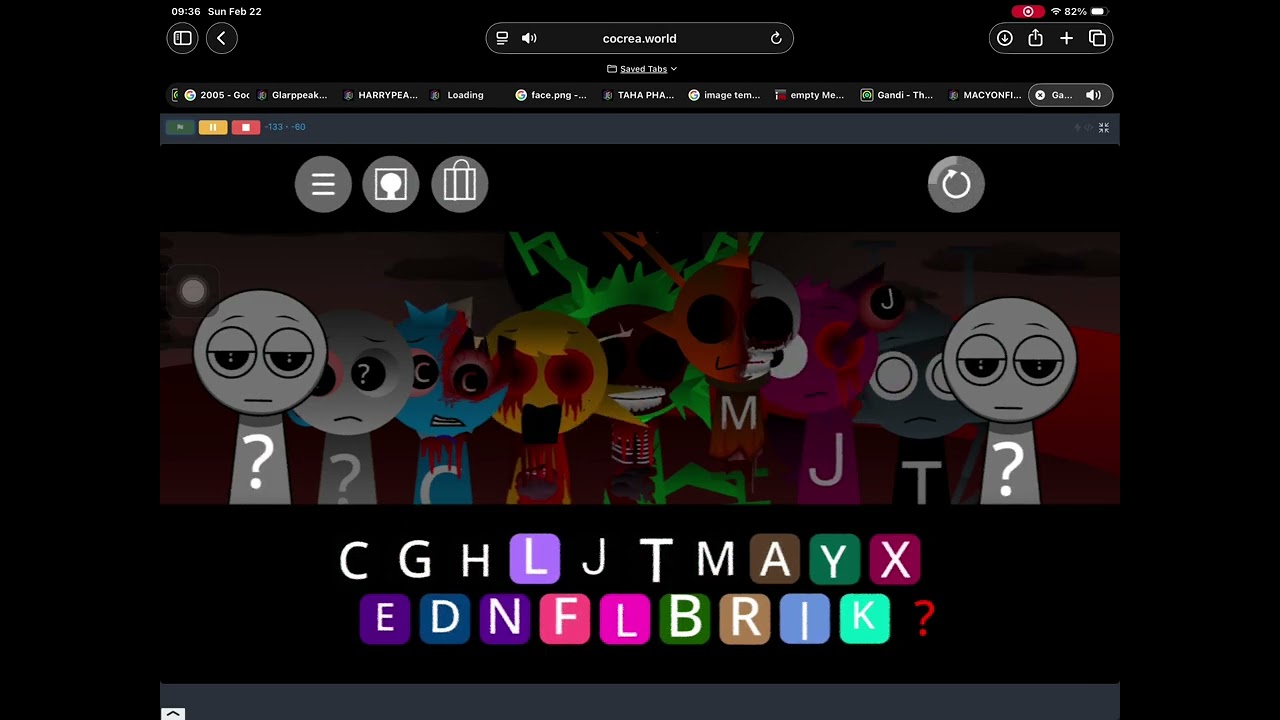Switch to the image tem tab
This screenshot has height=720, width=1280.
pyautogui.click(x=725, y=95)
